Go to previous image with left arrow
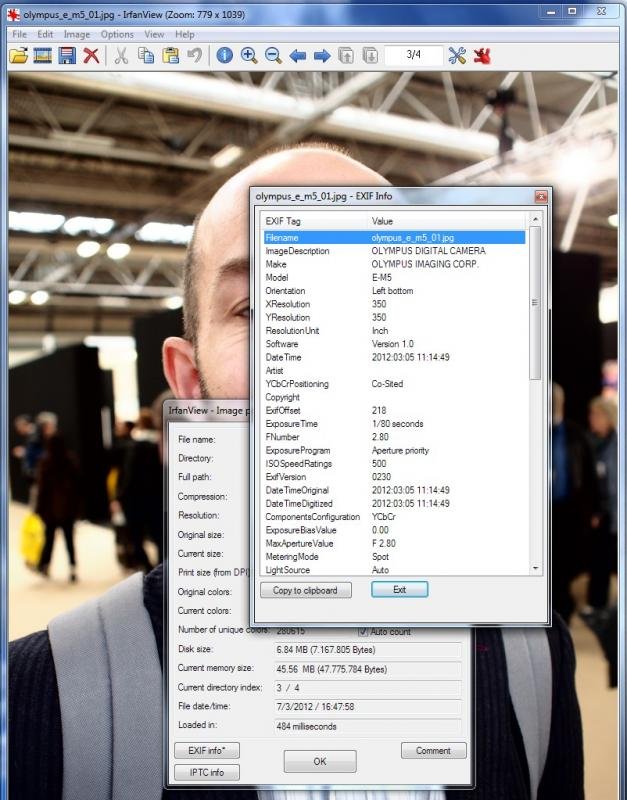 (298, 55)
